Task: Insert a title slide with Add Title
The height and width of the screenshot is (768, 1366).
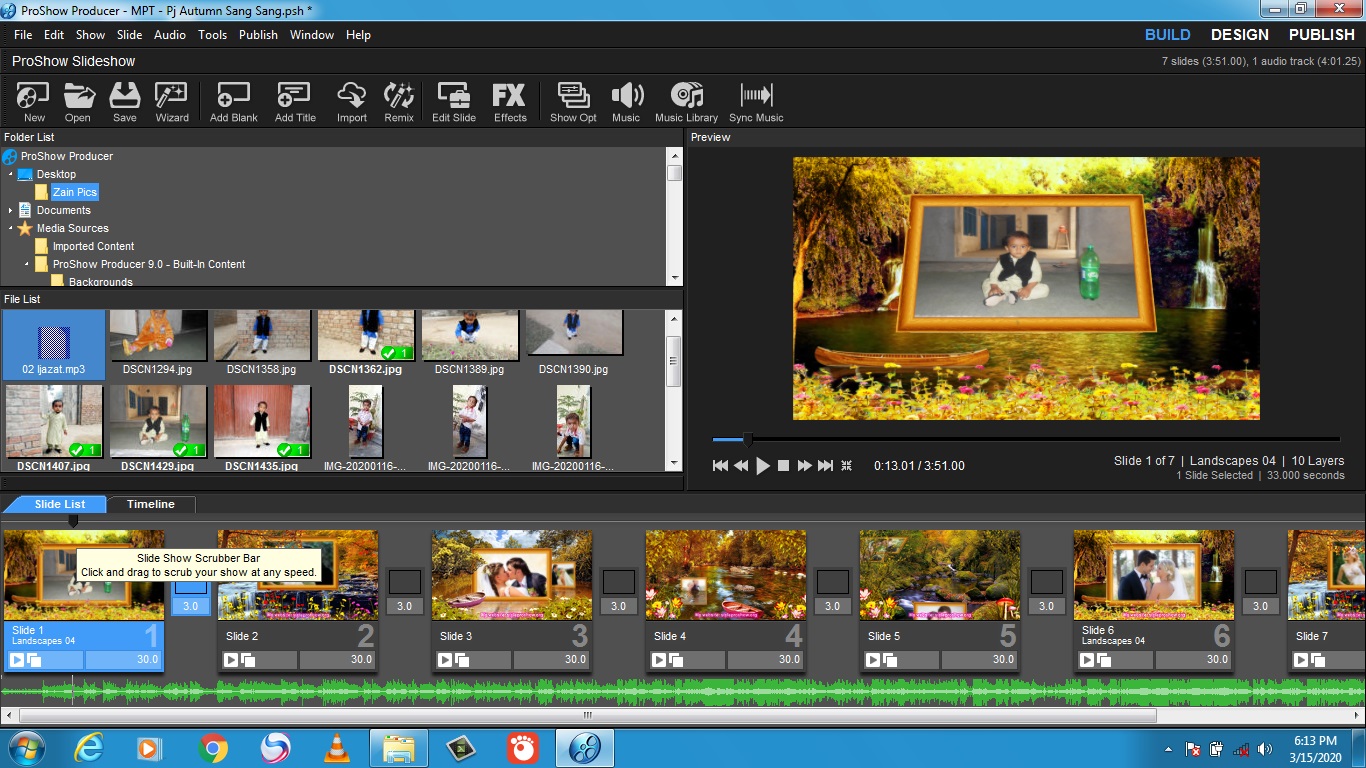Action: 295,103
